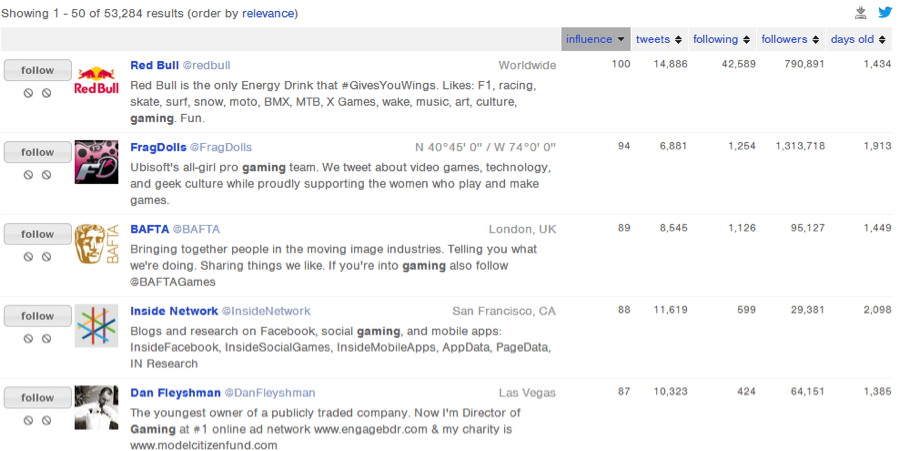Image resolution: width=900 pixels, height=451 pixels.
Task: Click Red Bull's 790,891 followers value
Action: [804, 64]
